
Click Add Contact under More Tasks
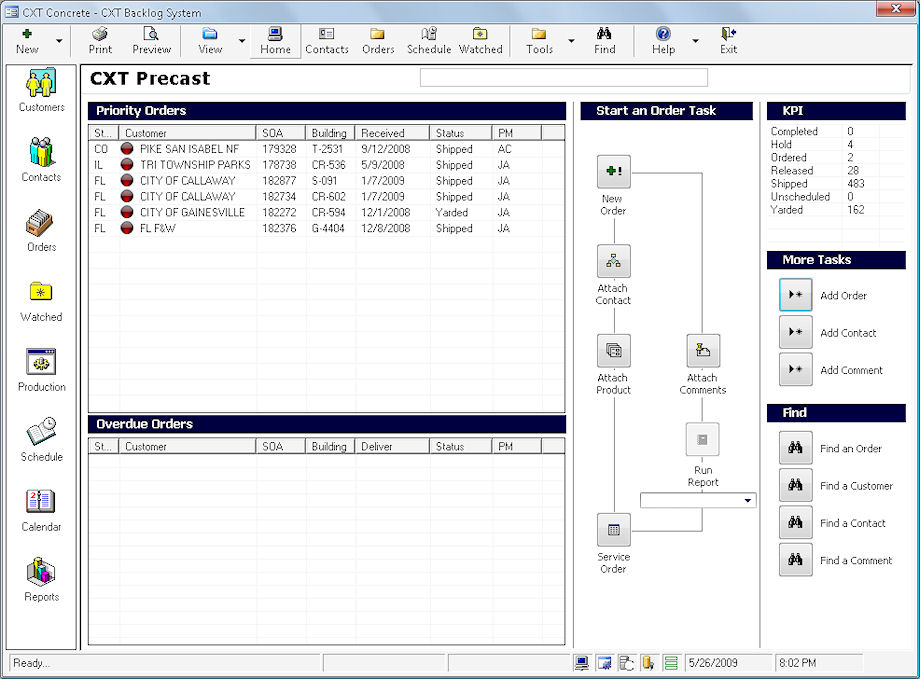tap(796, 332)
